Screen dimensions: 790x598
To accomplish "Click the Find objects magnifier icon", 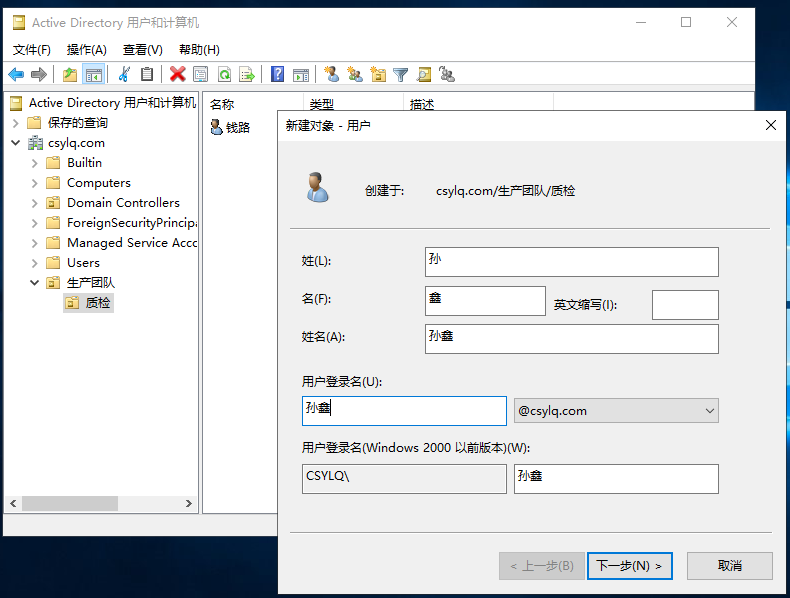I will pos(424,75).
